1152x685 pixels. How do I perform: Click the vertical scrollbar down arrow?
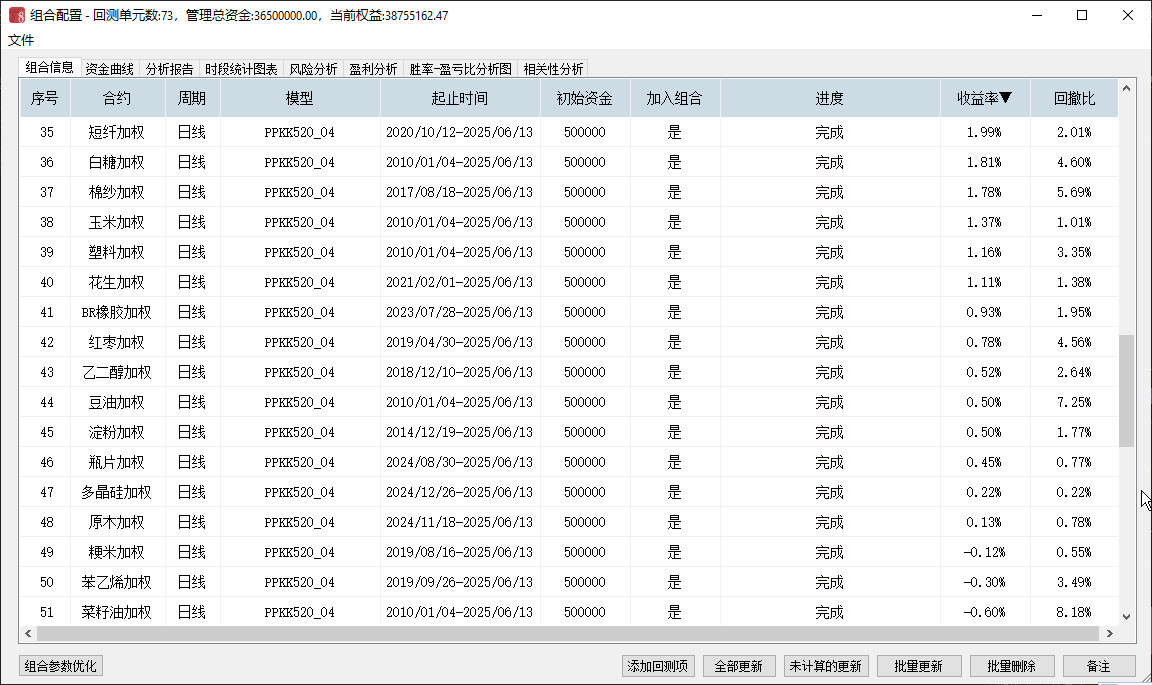pos(1126,617)
